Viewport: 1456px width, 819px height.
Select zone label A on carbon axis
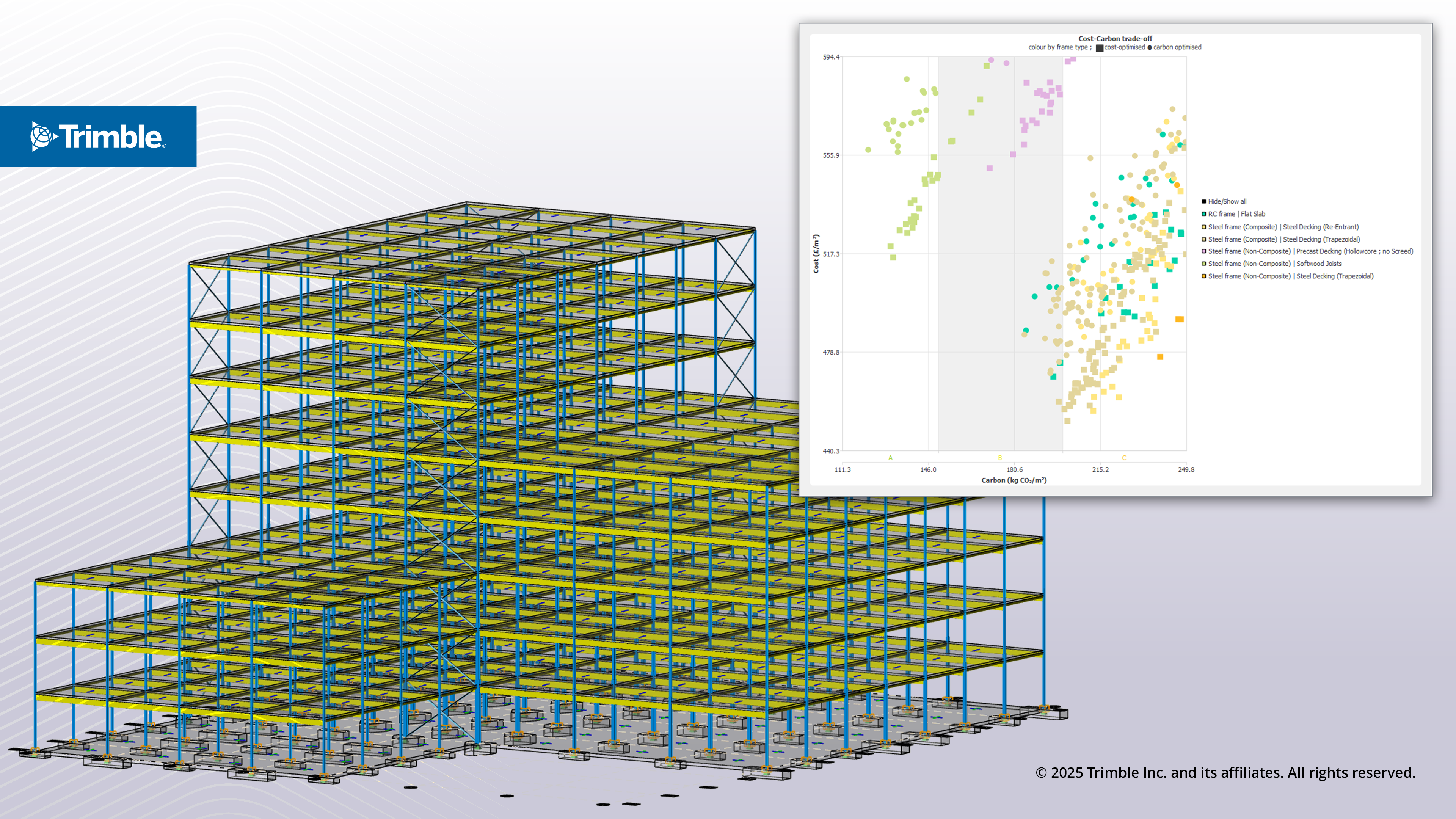[x=890, y=458]
